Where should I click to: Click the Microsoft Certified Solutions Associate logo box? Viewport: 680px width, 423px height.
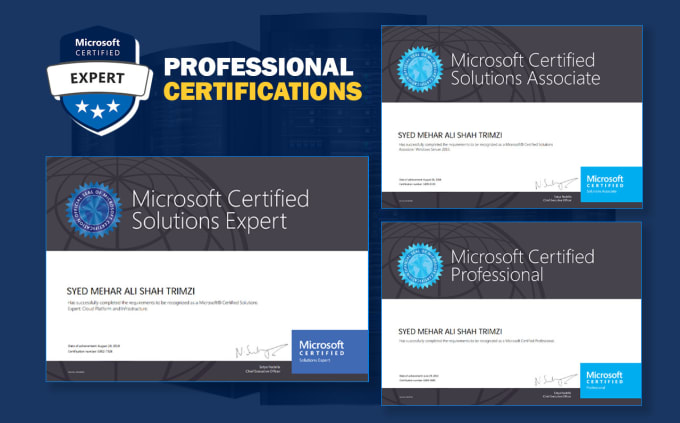tap(611, 184)
